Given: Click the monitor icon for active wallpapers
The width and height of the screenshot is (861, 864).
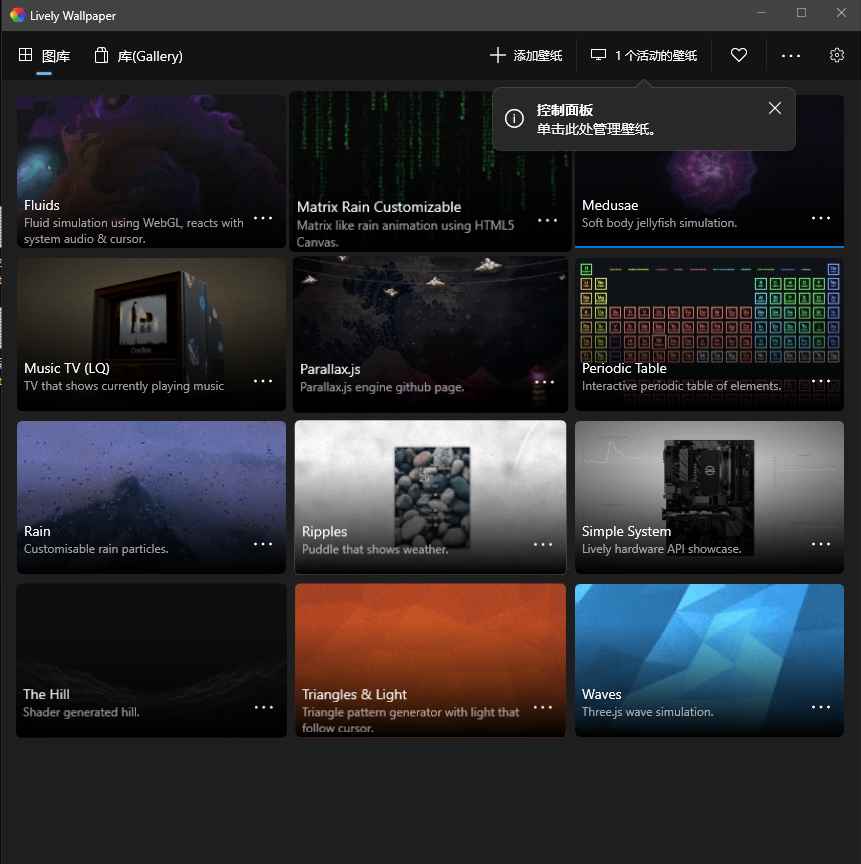Looking at the screenshot, I should coord(598,56).
